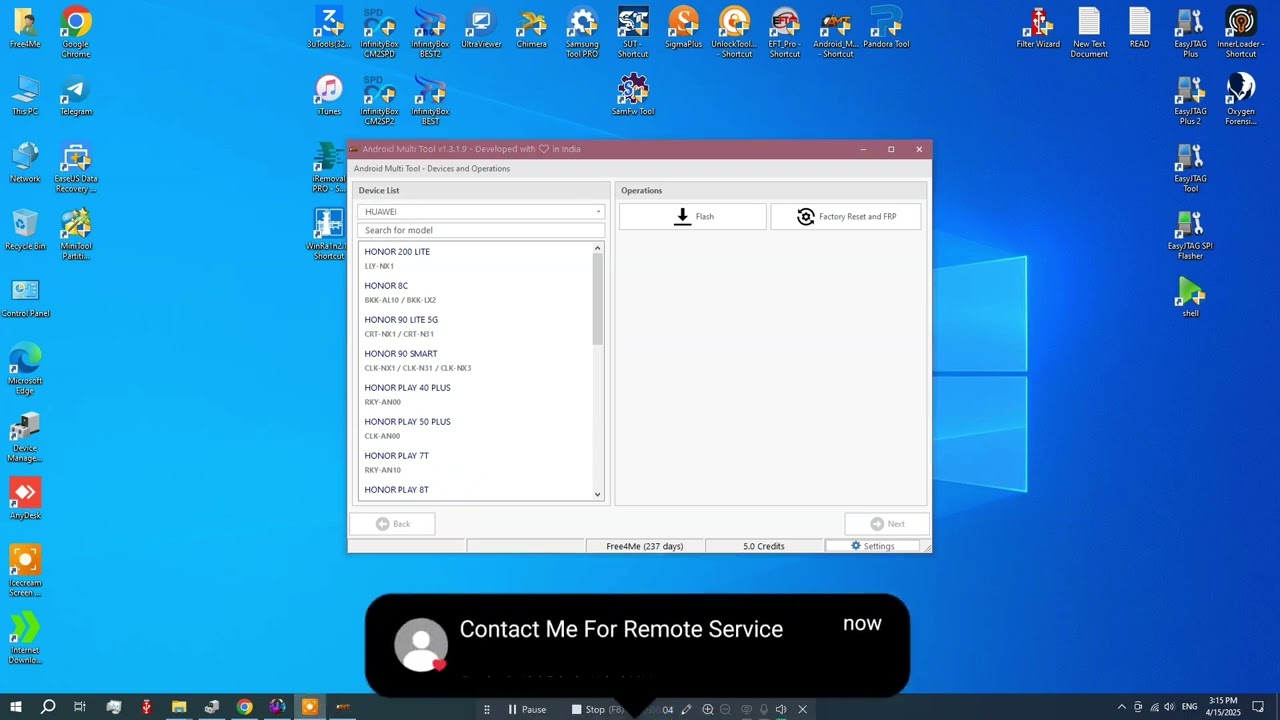Open the Microsoft Edge desktop icon
Image resolution: width=1280 pixels, height=720 pixels.
tap(25, 369)
